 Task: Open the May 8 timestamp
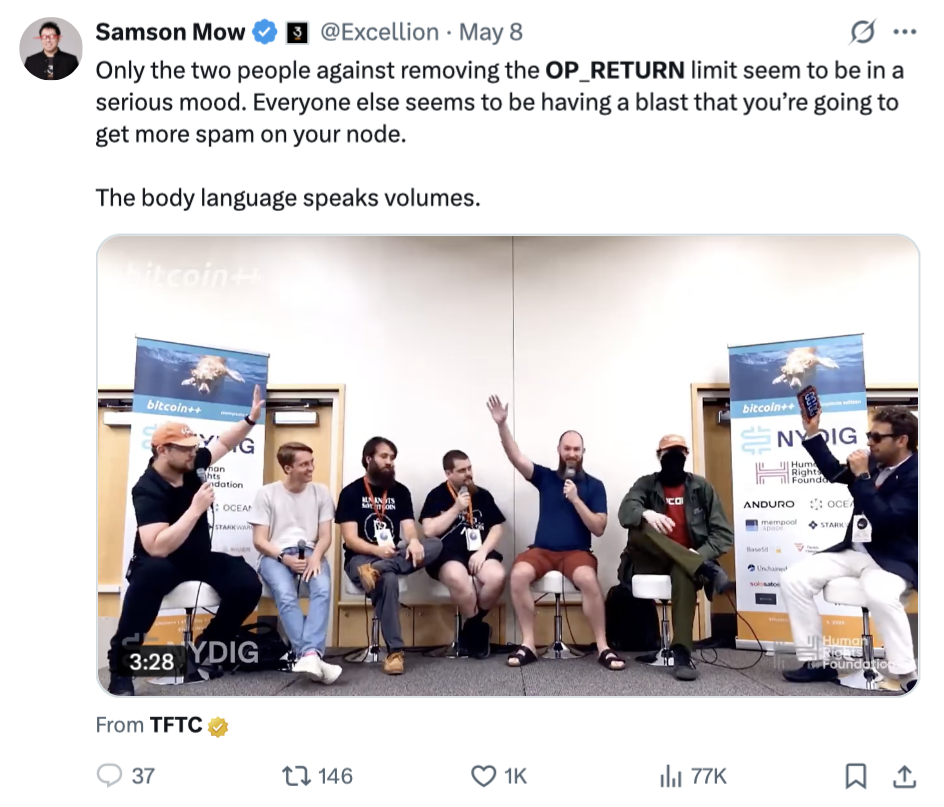pyautogui.click(x=491, y=32)
